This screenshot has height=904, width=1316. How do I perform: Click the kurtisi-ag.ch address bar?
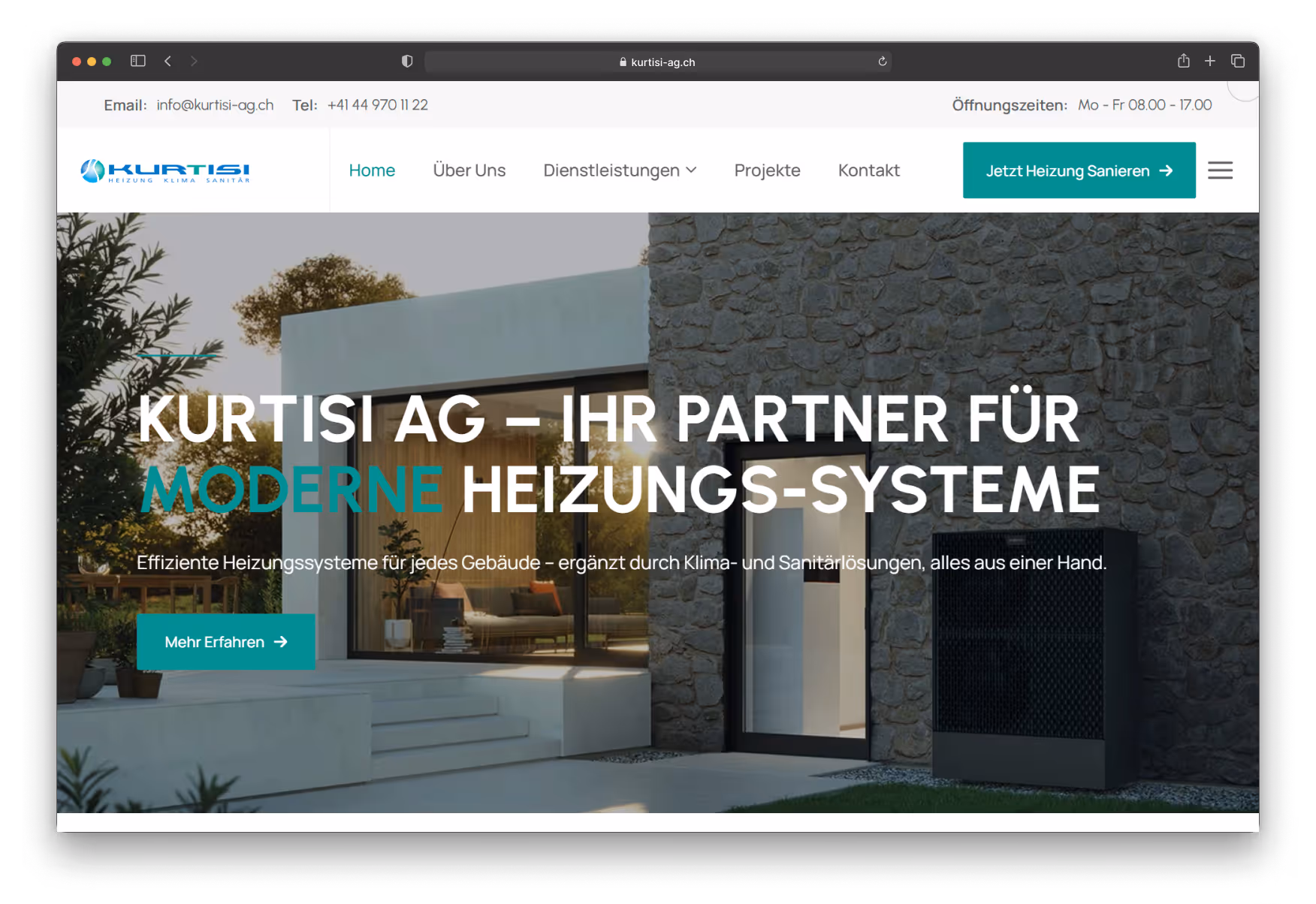pyautogui.click(x=657, y=62)
